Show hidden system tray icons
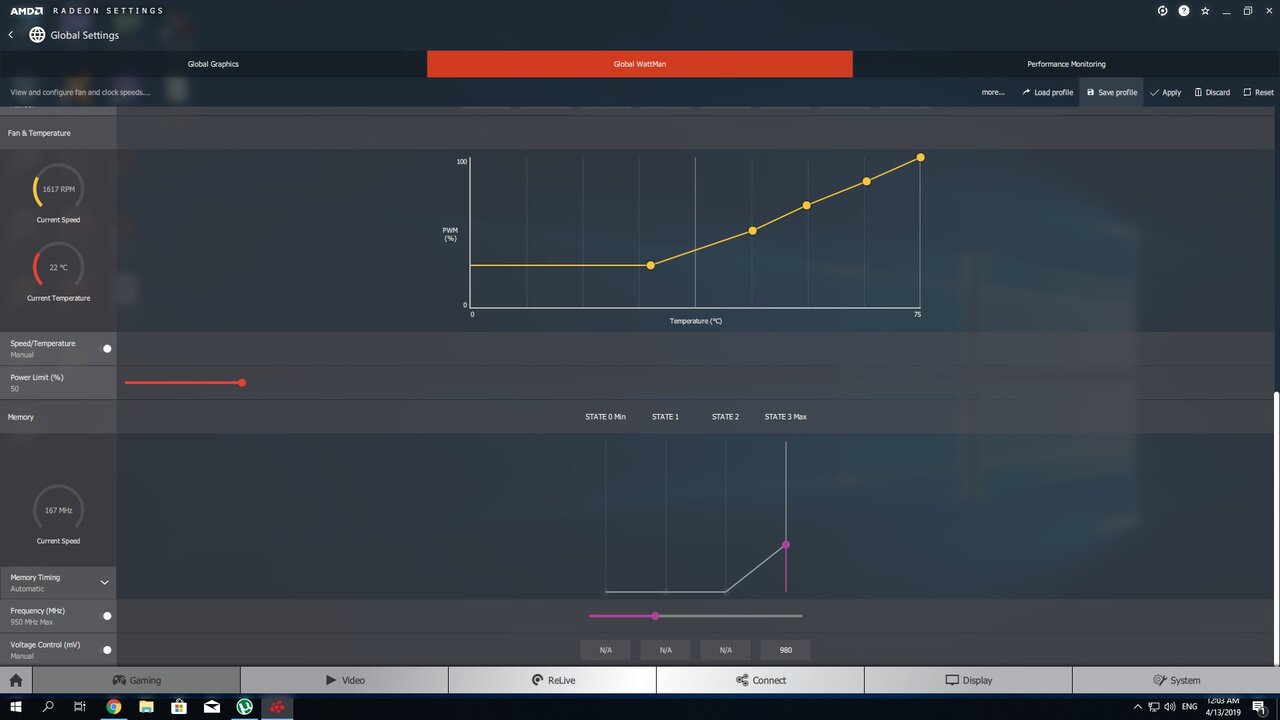The image size is (1280, 720). [x=1138, y=707]
